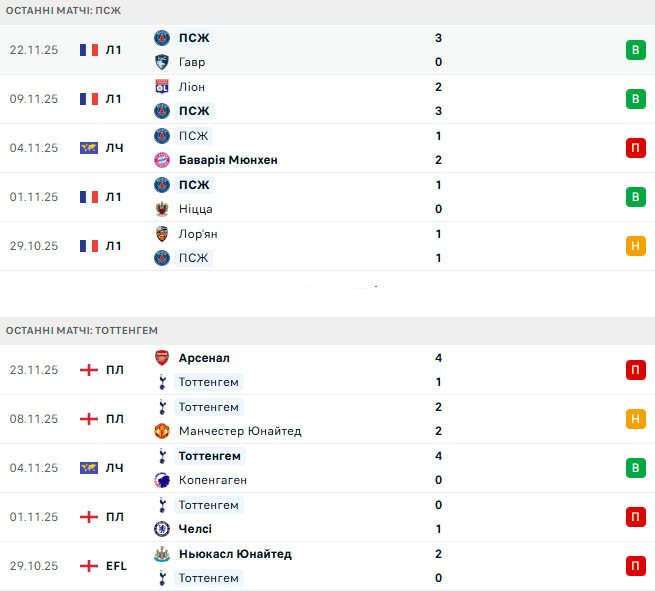Open the Челсі team link

click(x=195, y=529)
